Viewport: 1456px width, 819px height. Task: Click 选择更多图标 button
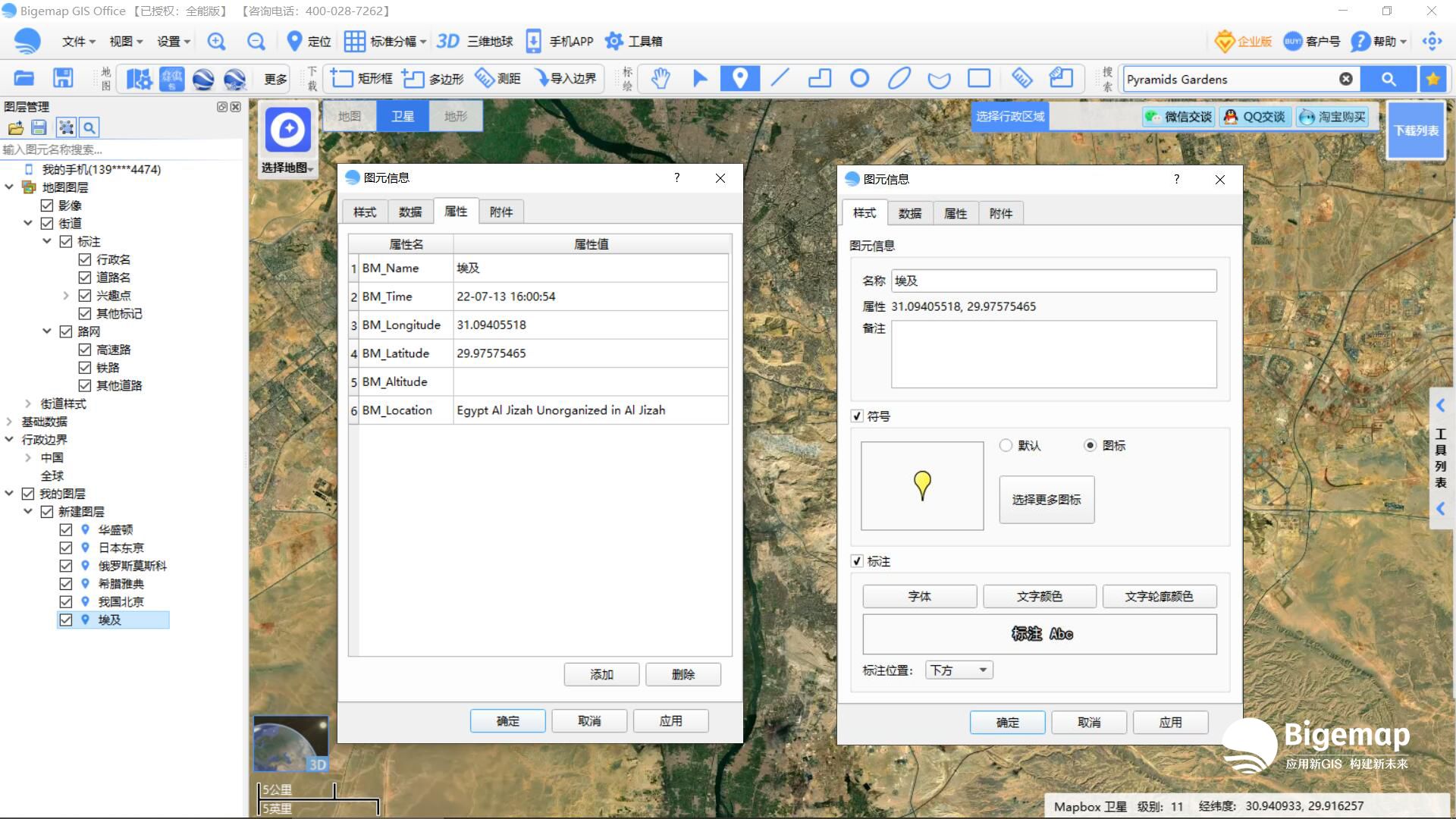(x=1046, y=500)
